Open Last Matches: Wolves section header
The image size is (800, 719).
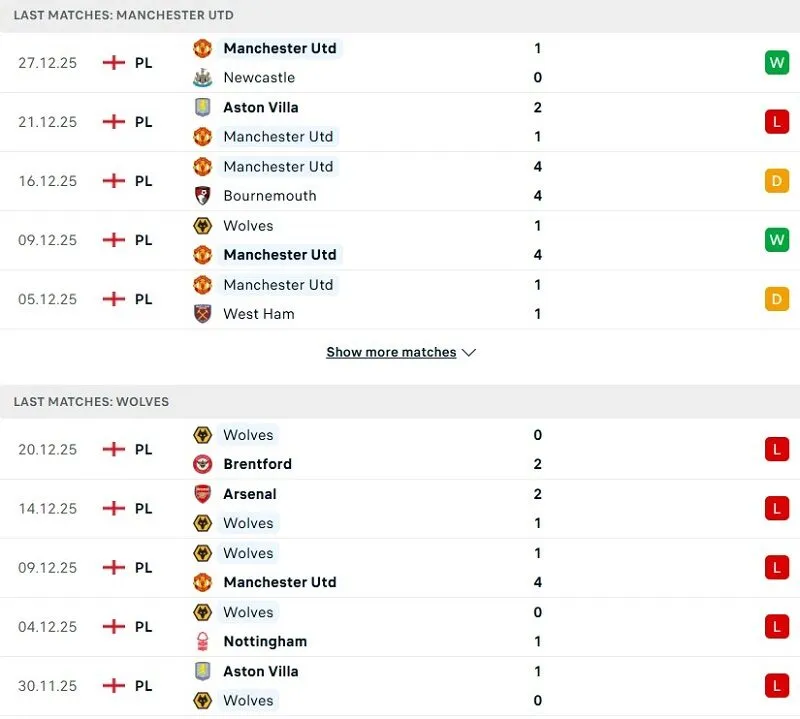click(x=91, y=401)
